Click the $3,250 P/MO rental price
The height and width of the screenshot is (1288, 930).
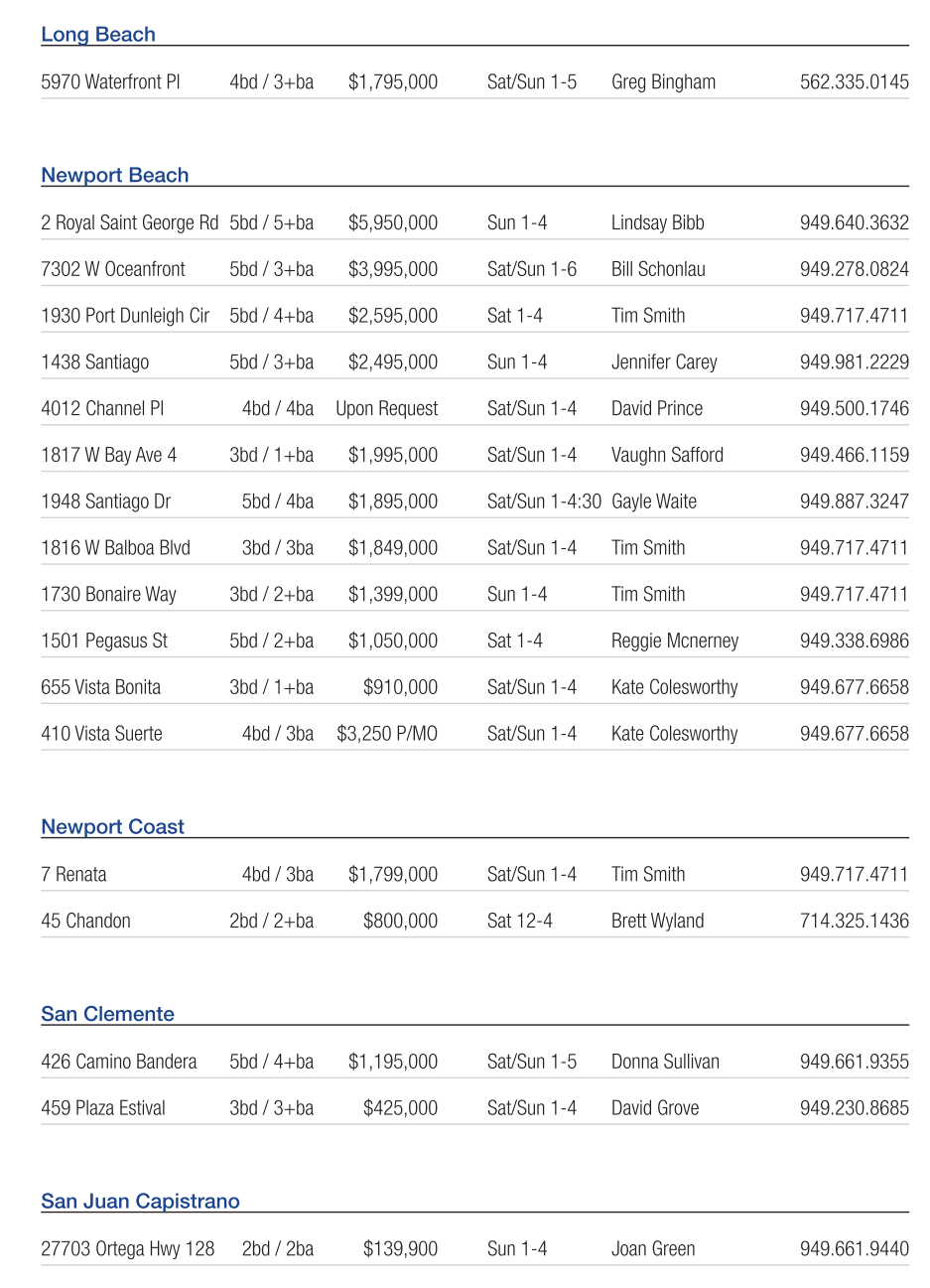point(387,734)
